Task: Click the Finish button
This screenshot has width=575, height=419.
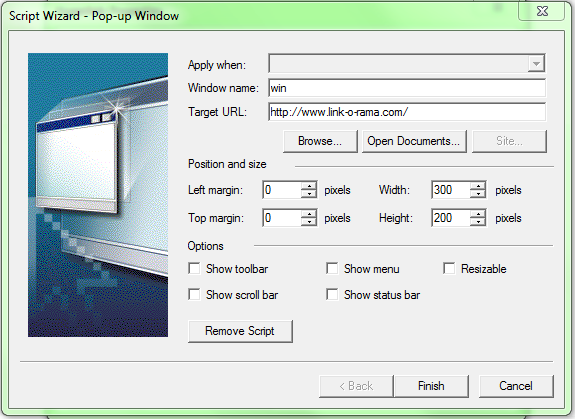Action: click(431, 386)
